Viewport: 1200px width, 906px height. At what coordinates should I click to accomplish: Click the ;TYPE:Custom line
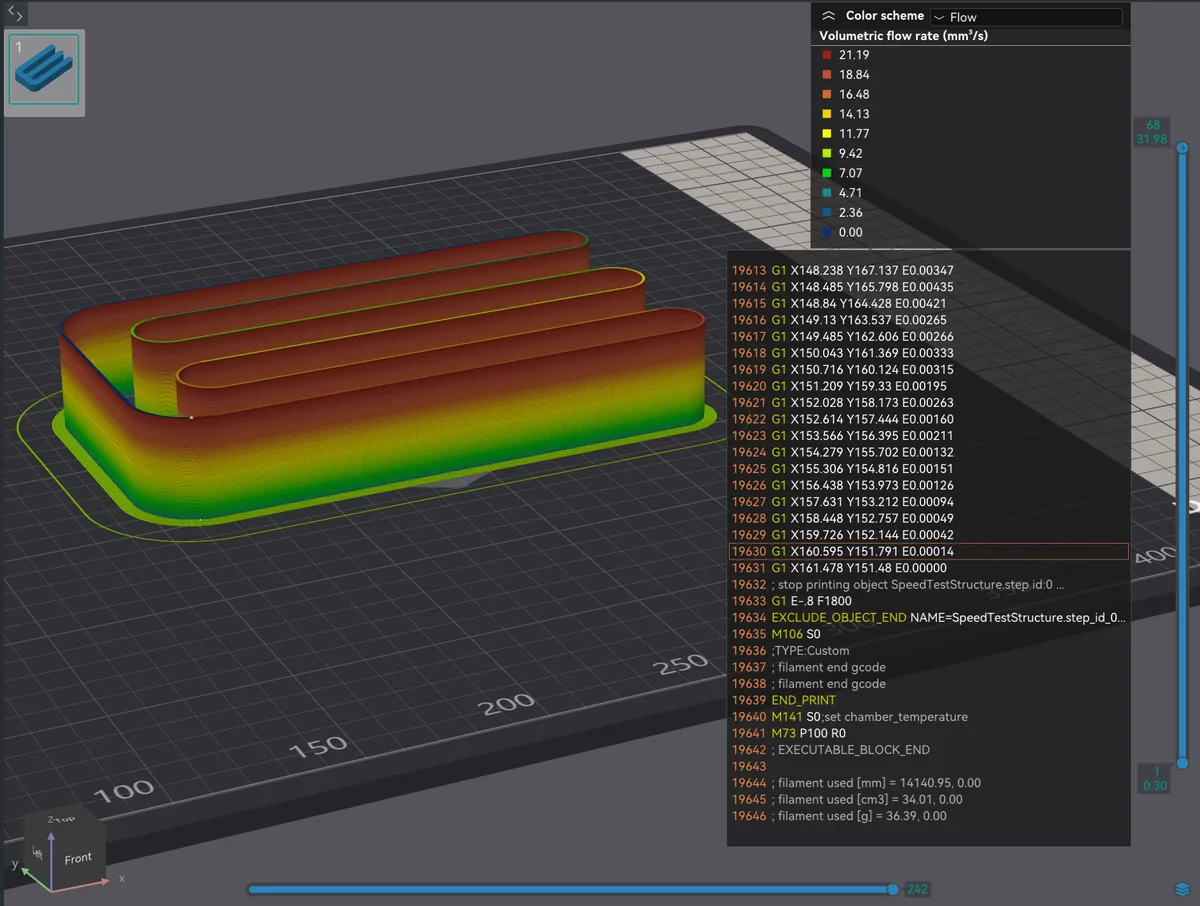click(928, 650)
